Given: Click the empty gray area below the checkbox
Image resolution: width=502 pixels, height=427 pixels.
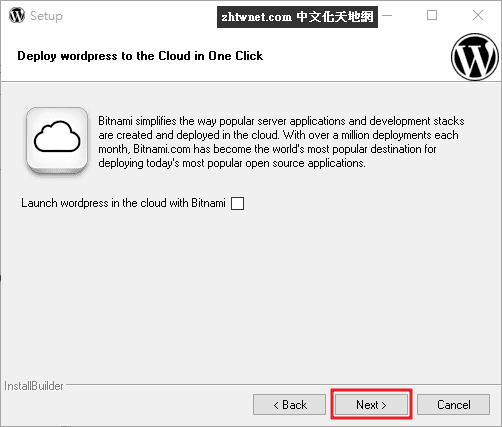Looking at the screenshot, I should 251,293.
